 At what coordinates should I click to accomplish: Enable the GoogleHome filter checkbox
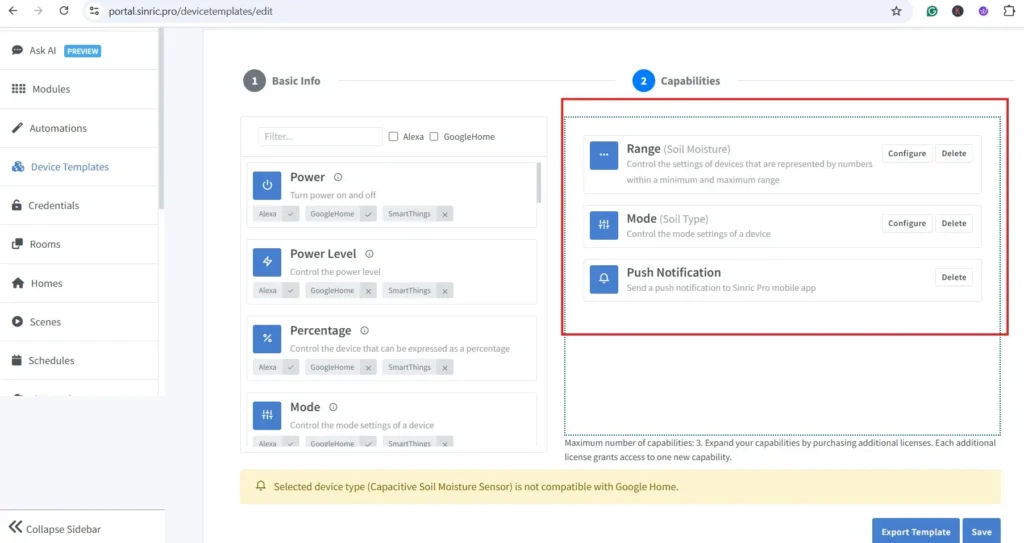click(434, 137)
